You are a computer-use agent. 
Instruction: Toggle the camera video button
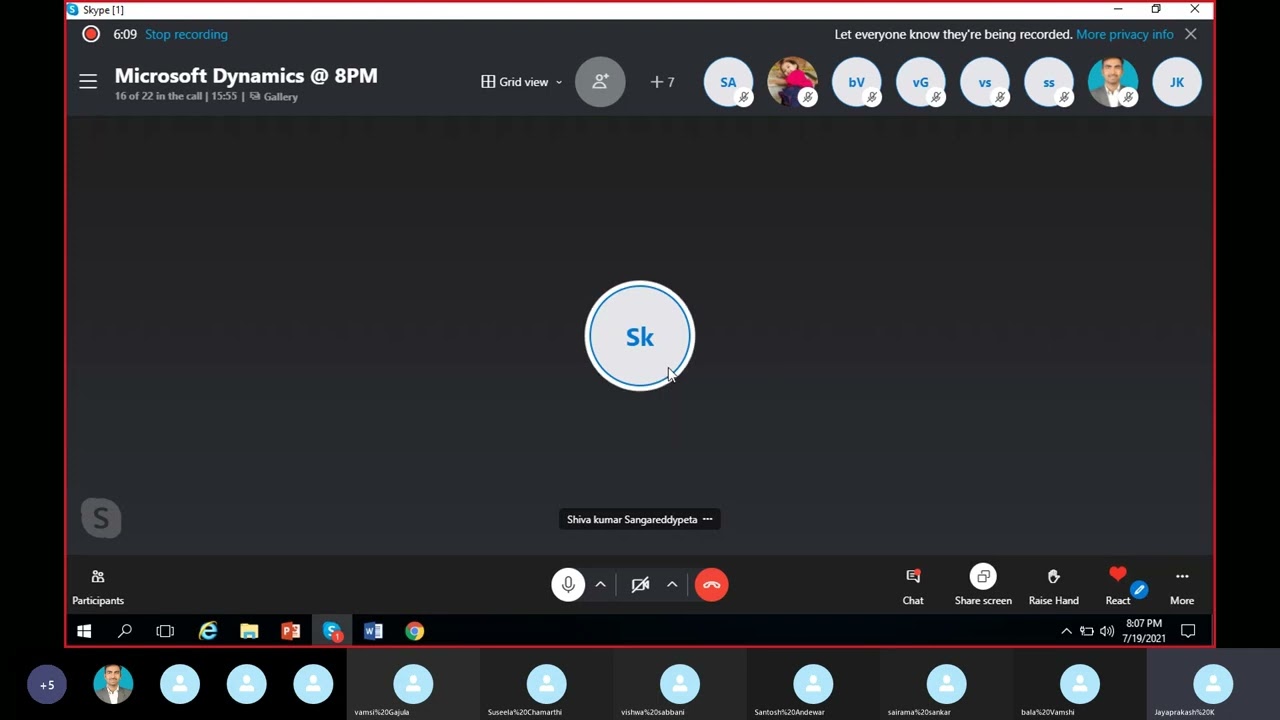click(x=640, y=584)
